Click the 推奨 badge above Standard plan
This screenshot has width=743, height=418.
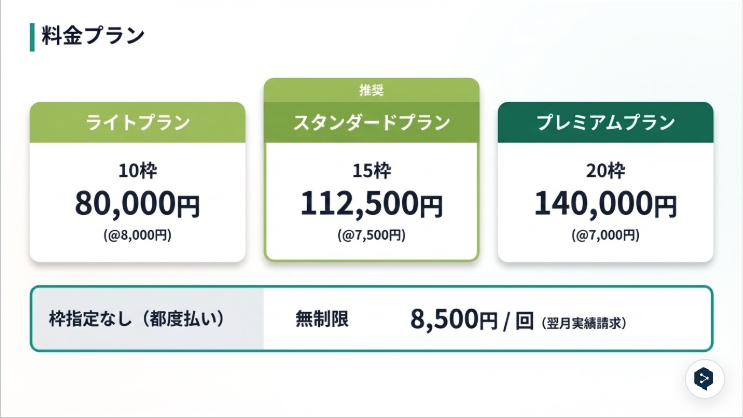[x=372, y=90]
